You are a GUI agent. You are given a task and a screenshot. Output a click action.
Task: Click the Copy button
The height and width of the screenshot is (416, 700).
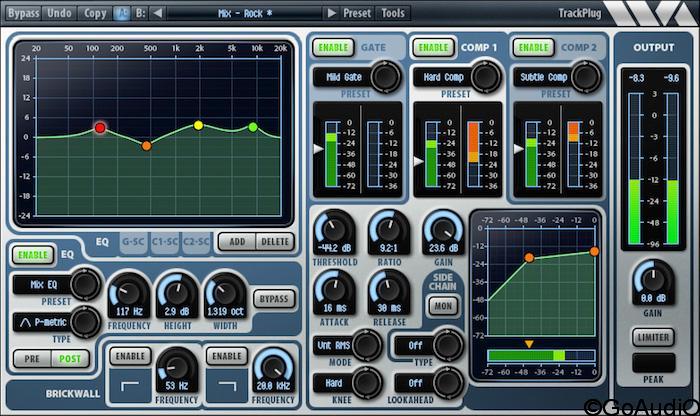click(x=95, y=13)
